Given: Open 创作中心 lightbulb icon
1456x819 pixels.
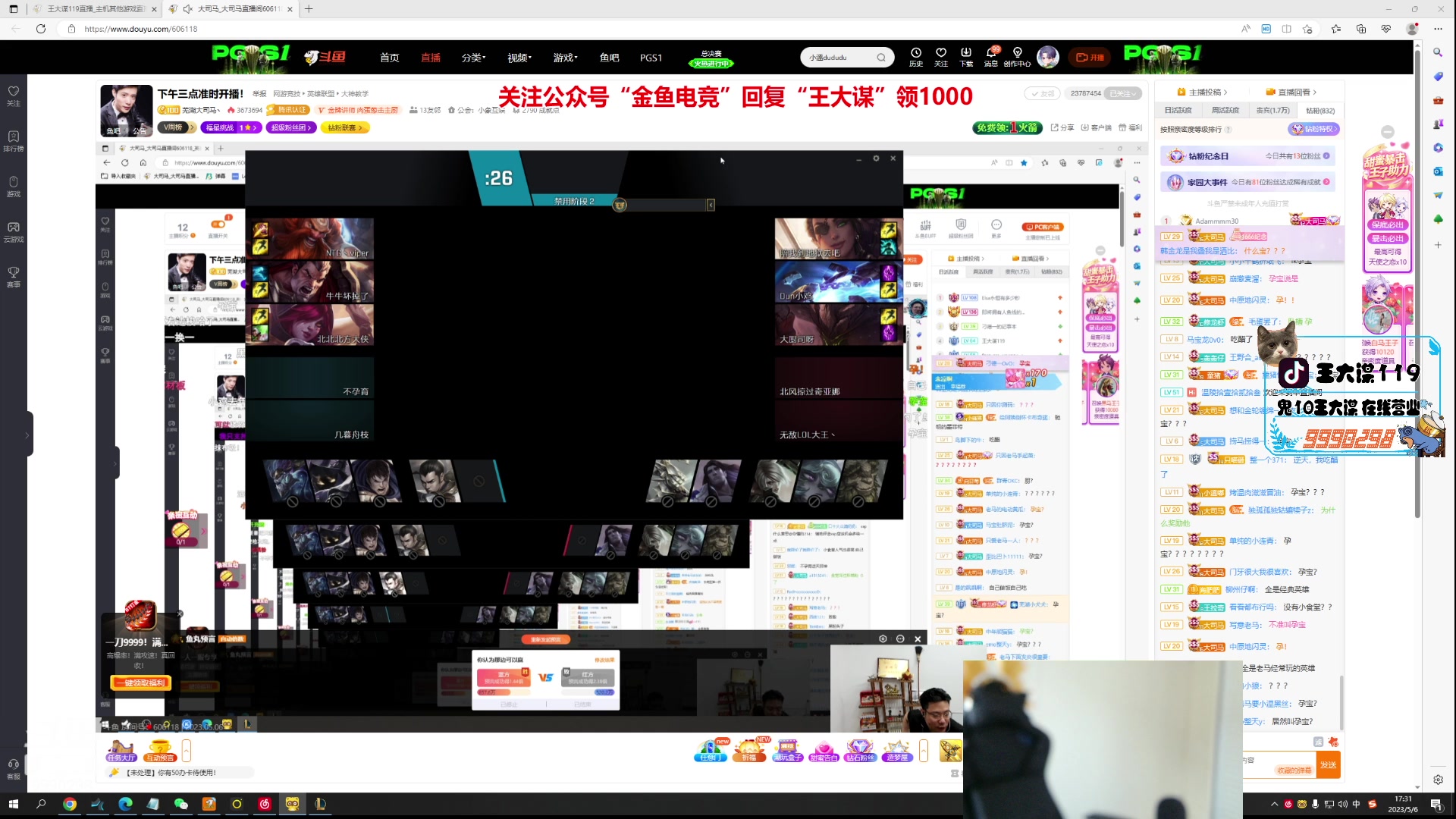Looking at the screenshot, I should tap(1017, 57).
